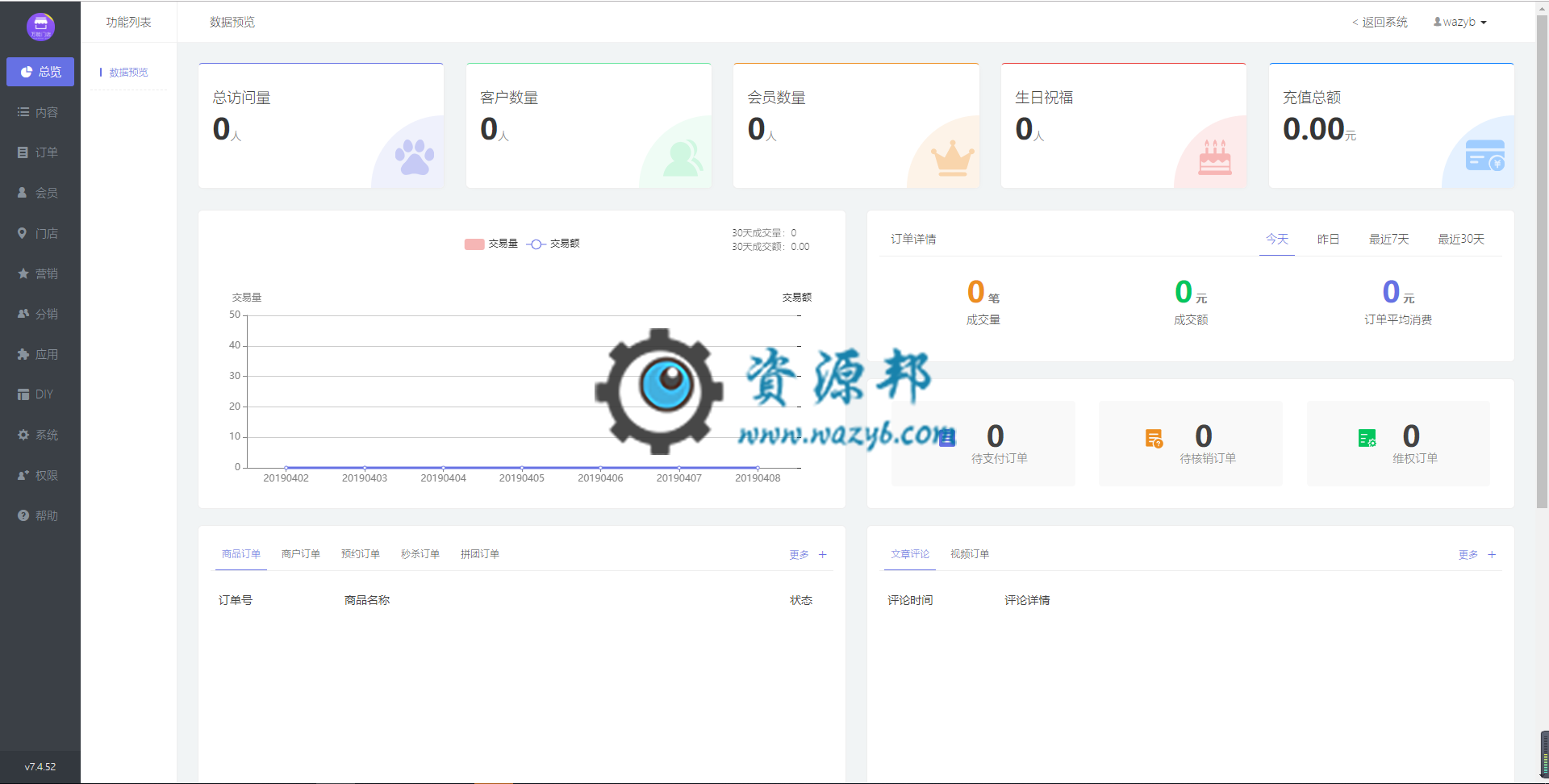Click the 维权订单 green icon
This screenshot has height=784, width=1549.
click(1367, 438)
